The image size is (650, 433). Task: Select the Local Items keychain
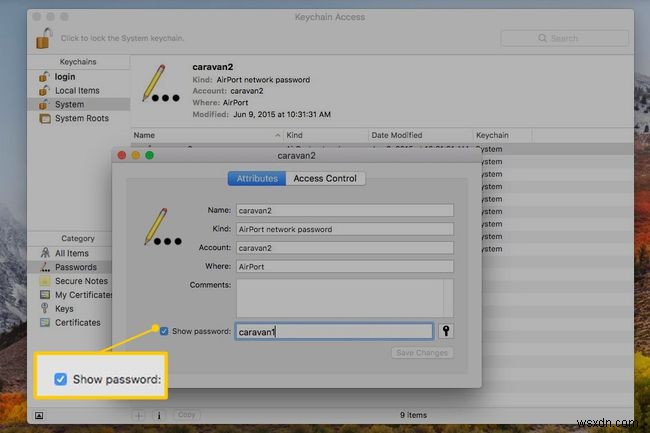click(78, 90)
